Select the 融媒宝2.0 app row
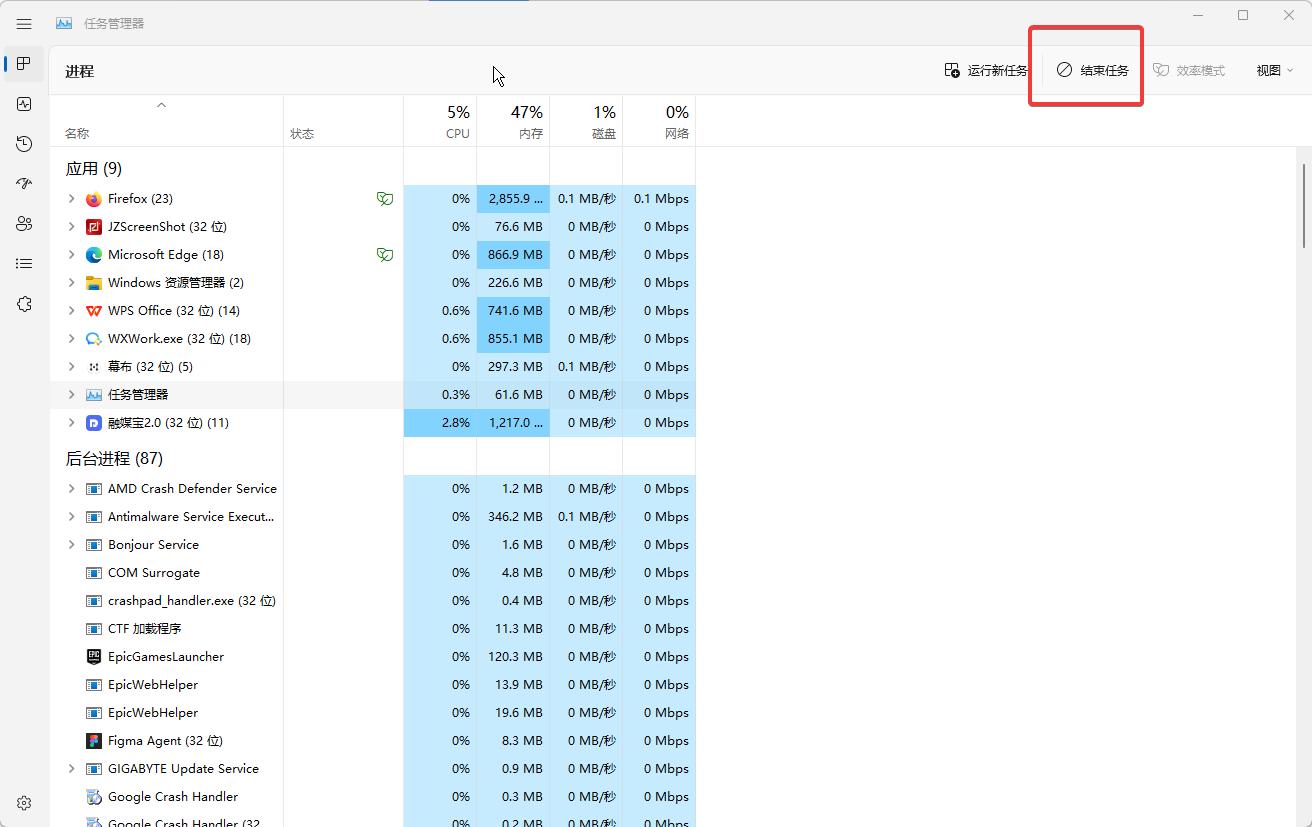Viewport: 1312px width, 827px height. (168, 423)
